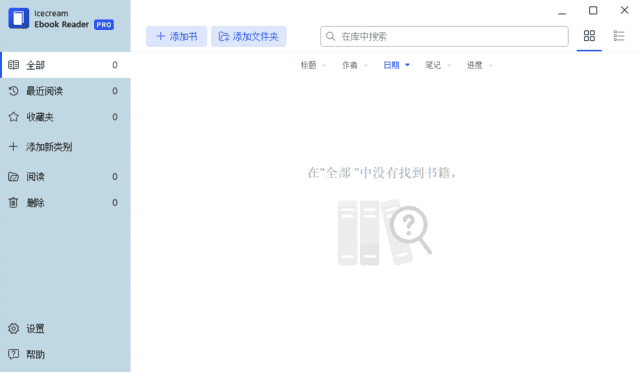Screen dimensions: 640x372
Task: Click the 添加文件夹 (add folder) button
Action: pyautogui.click(x=249, y=36)
